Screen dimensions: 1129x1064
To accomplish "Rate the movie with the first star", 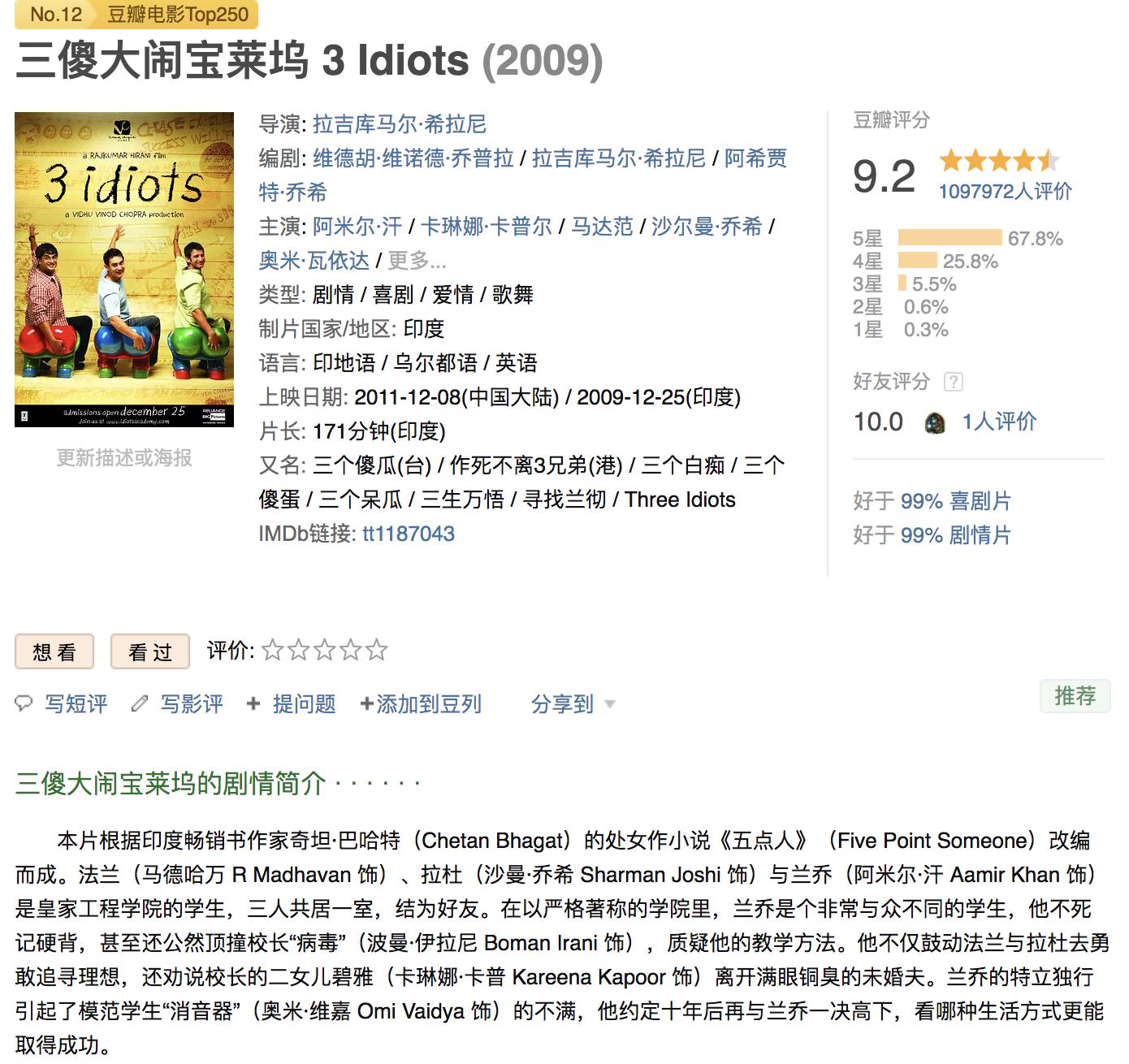I will (273, 650).
